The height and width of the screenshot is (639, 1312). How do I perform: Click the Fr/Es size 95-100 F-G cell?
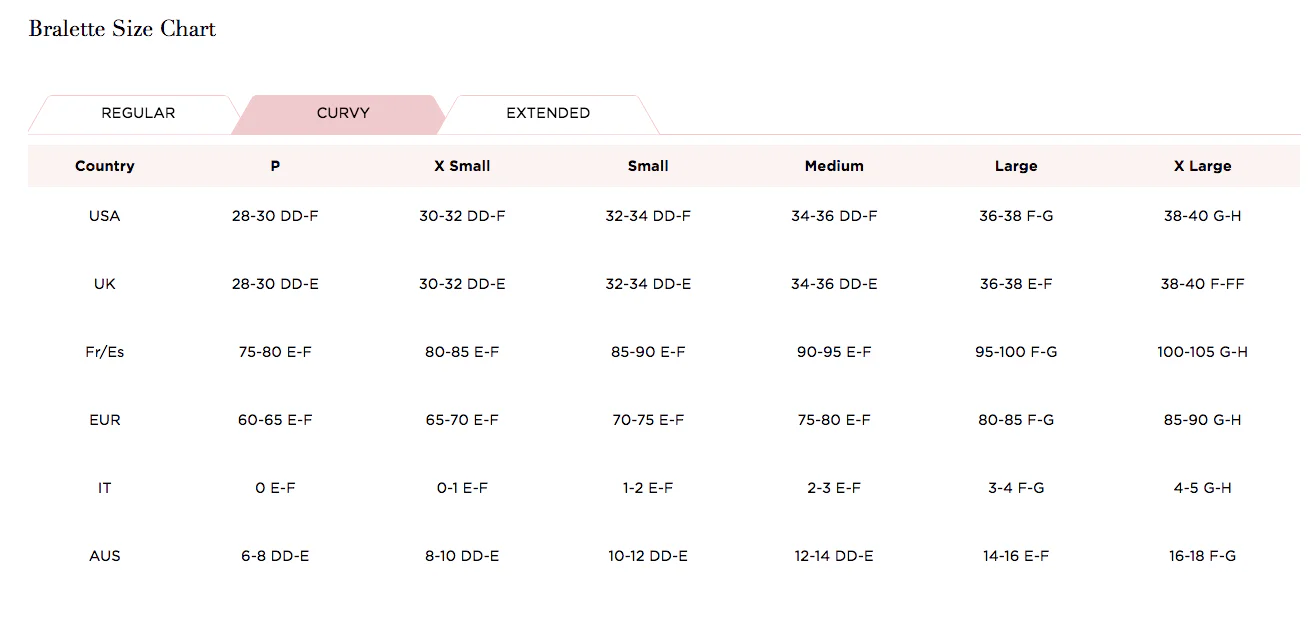pyautogui.click(x=1016, y=352)
